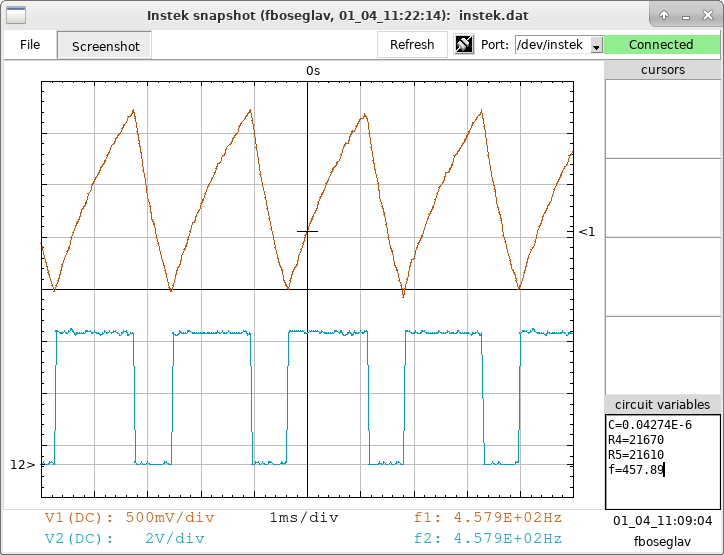
Task: Click the cursors panel header
Action: click(x=662, y=70)
